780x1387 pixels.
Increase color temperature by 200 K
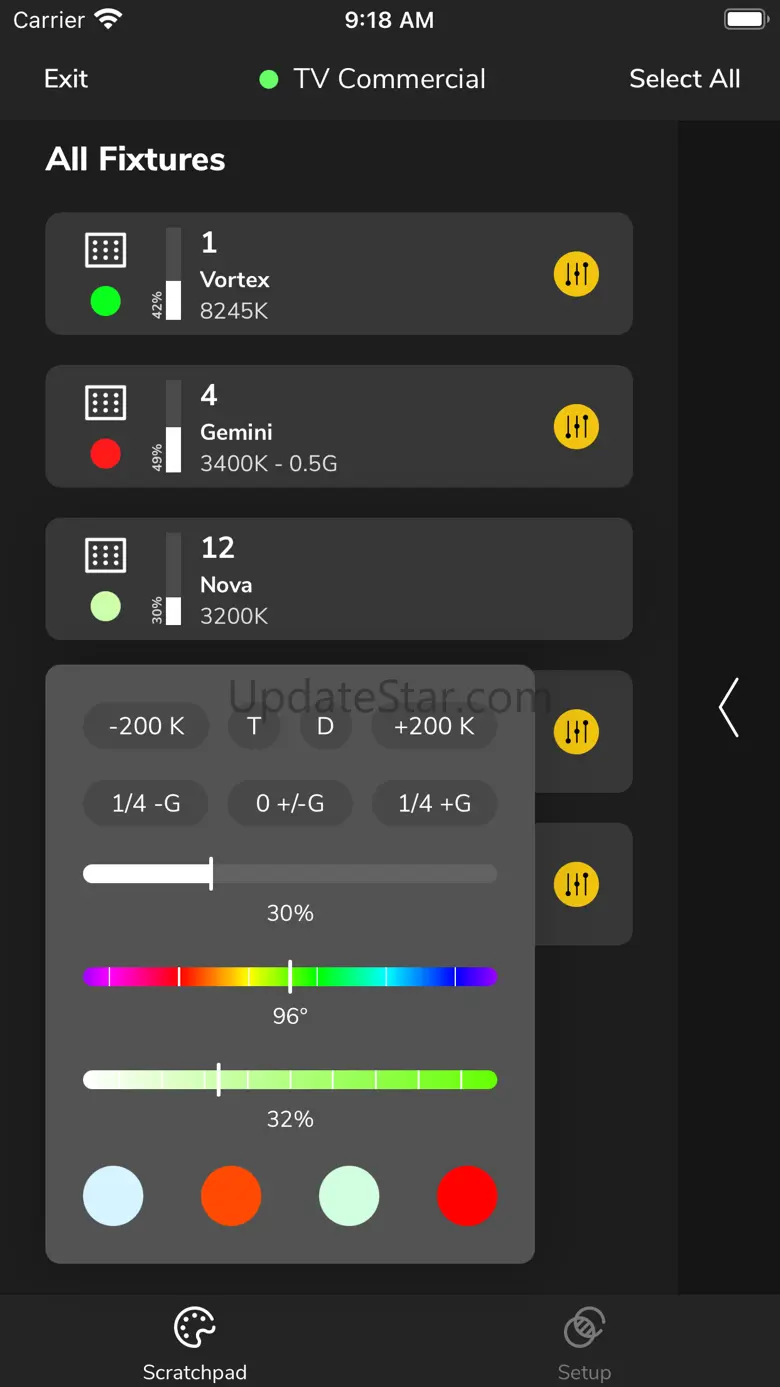(434, 726)
